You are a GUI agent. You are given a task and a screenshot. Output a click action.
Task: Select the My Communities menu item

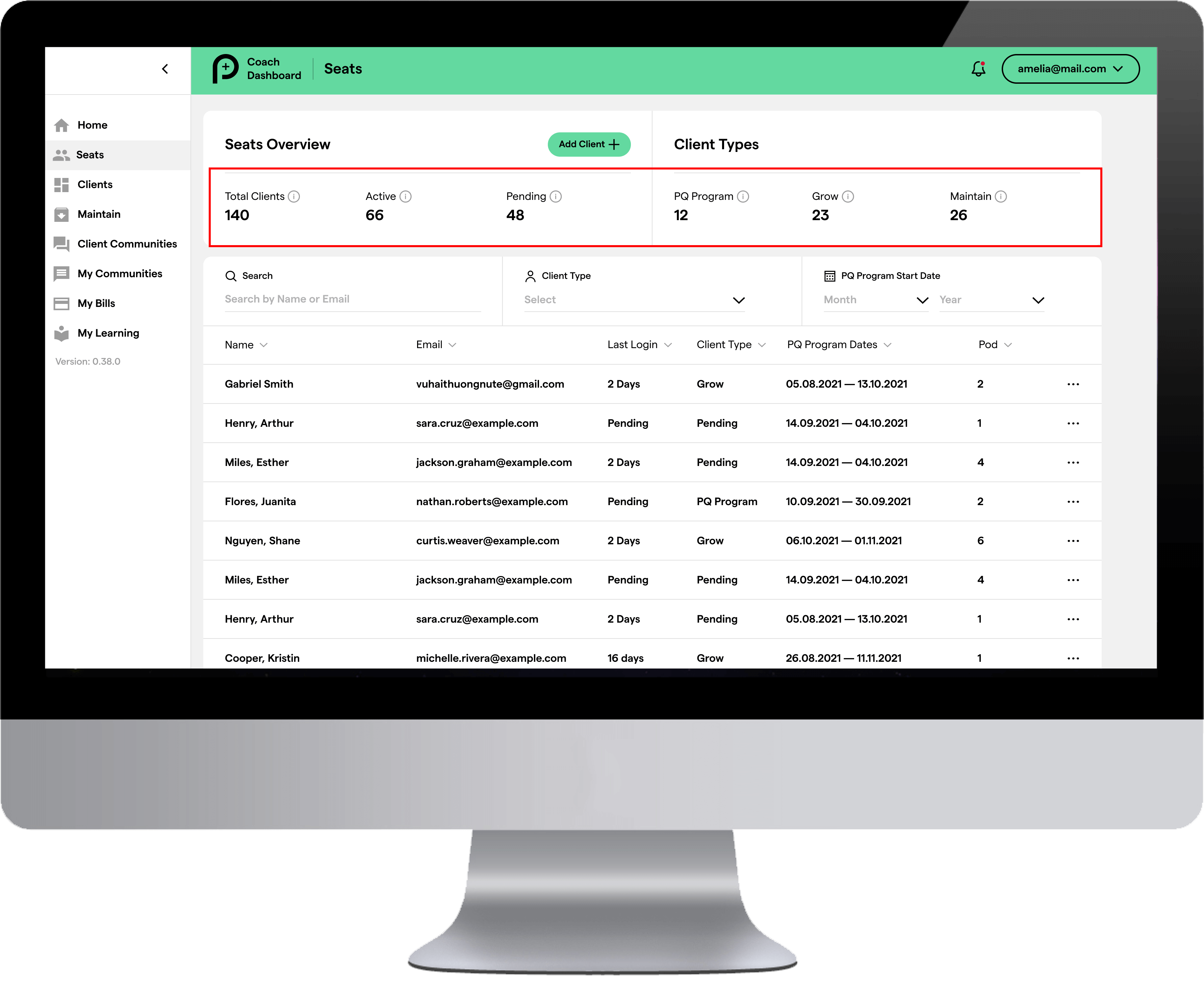pos(119,272)
